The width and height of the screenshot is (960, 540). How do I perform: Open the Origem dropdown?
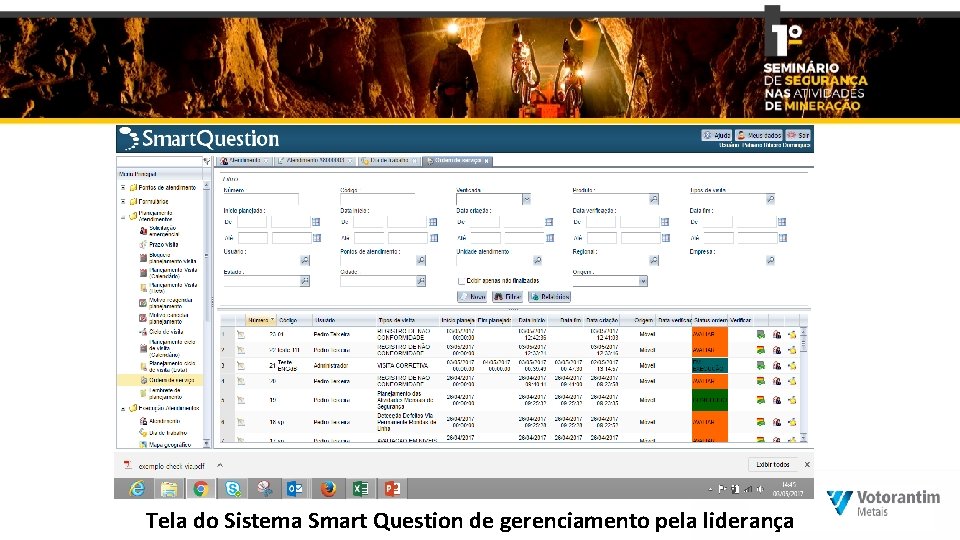coord(643,281)
